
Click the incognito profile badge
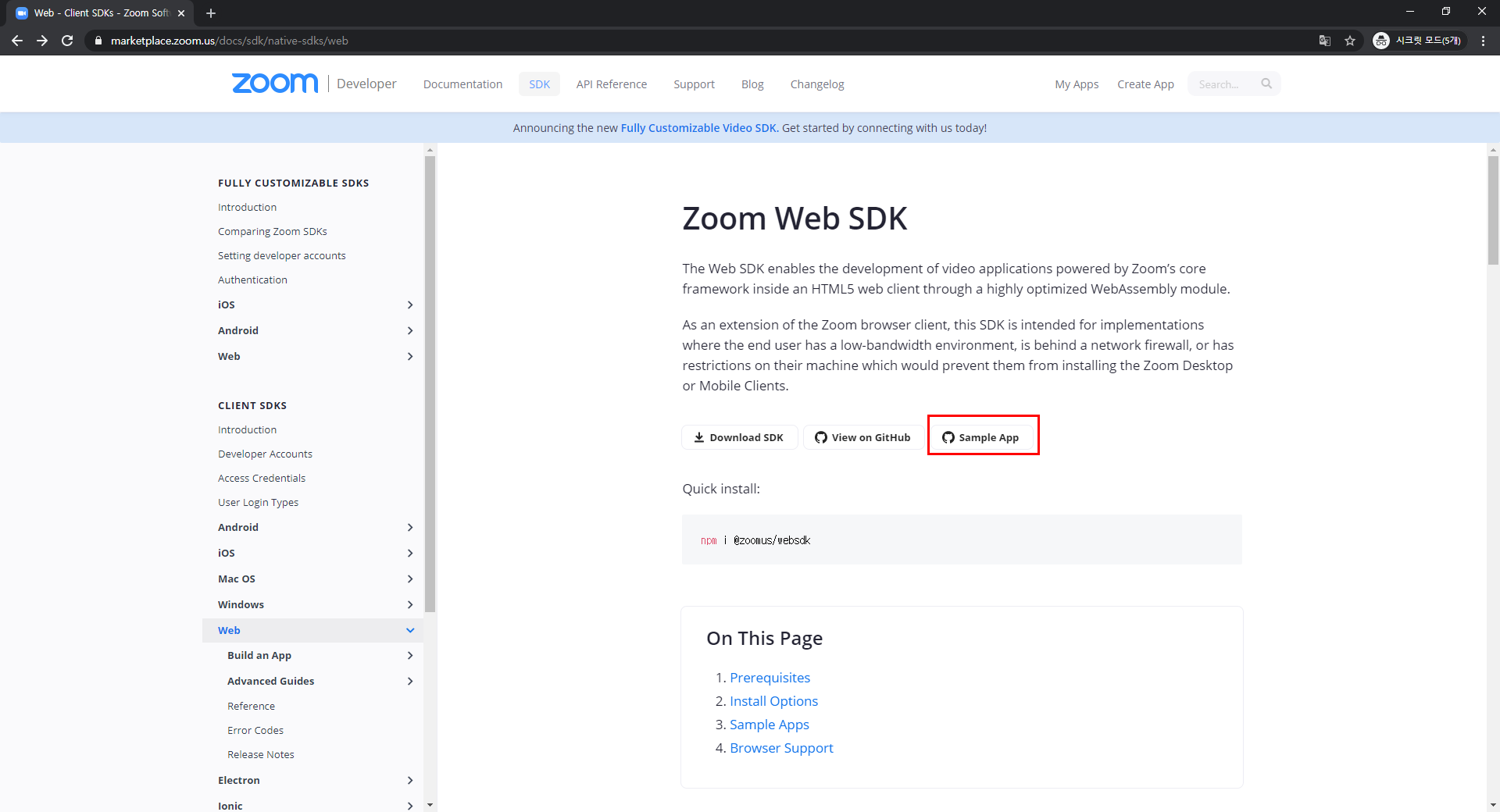pos(1419,41)
